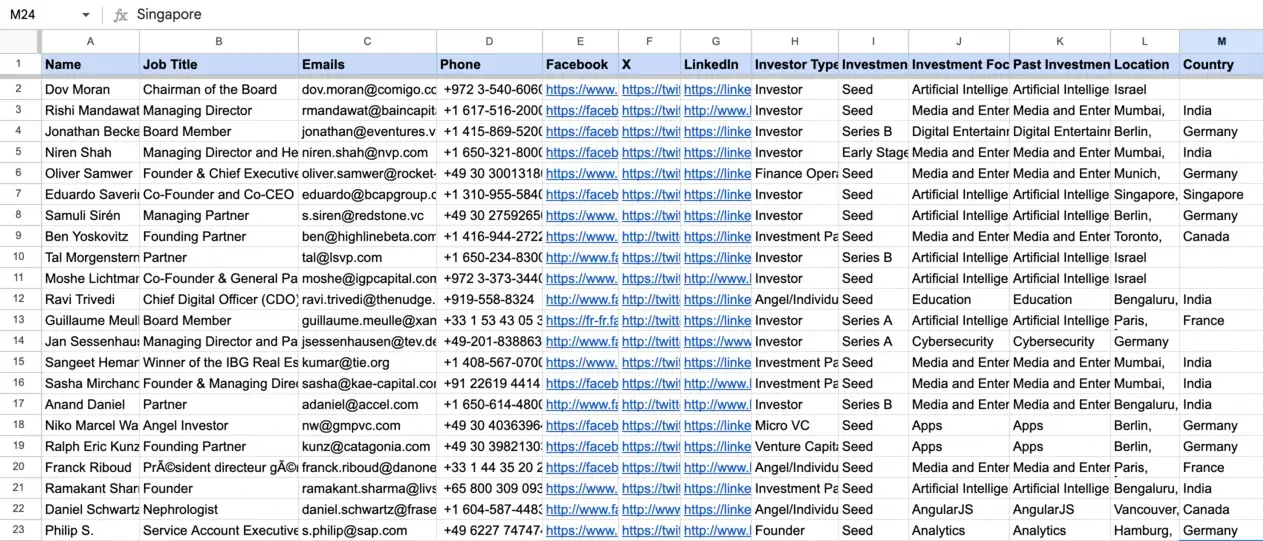Click the Job Title header cell

click(219, 64)
